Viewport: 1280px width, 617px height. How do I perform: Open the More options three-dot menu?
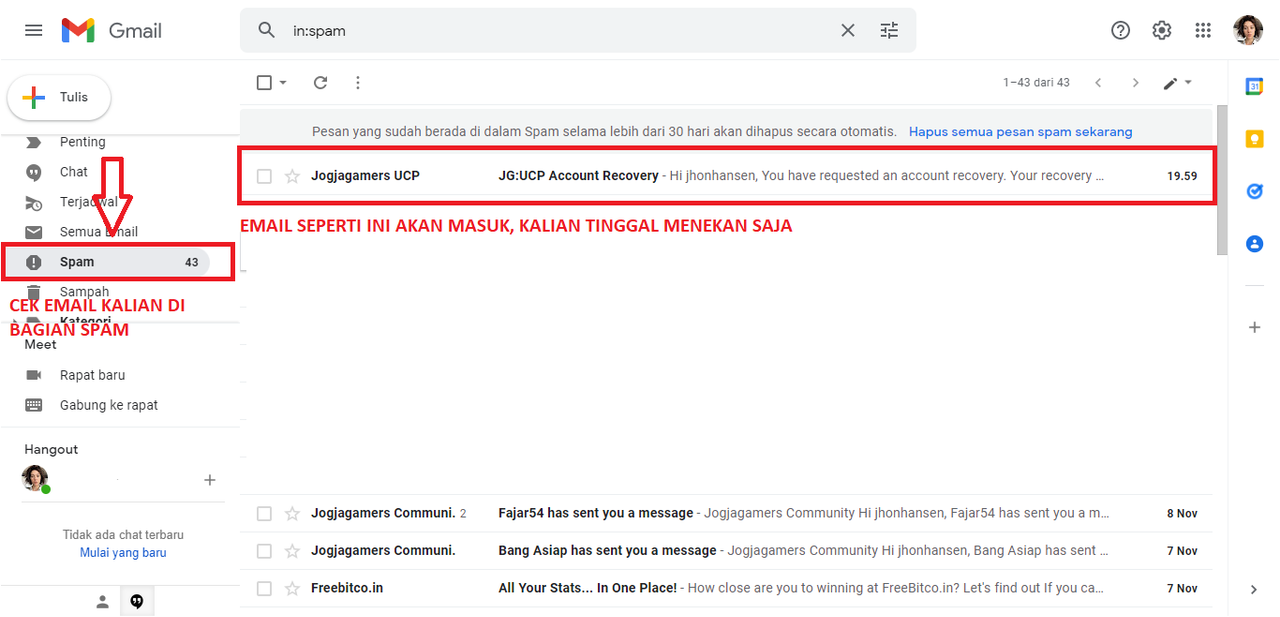(358, 82)
